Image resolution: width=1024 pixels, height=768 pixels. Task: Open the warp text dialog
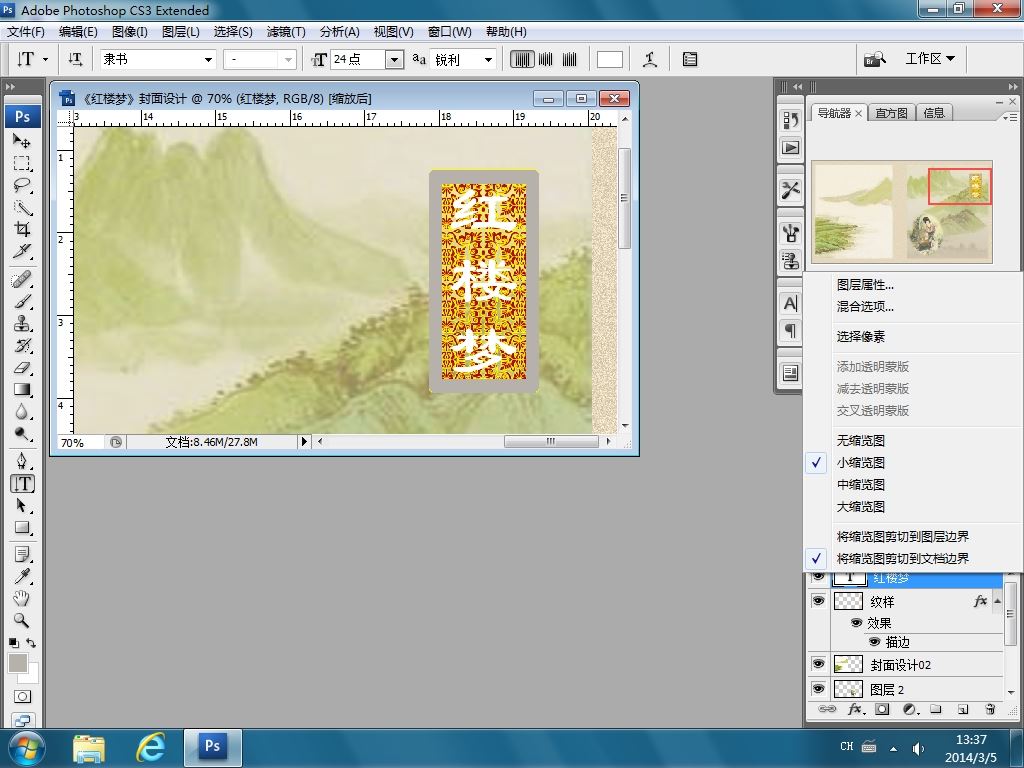click(650, 59)
